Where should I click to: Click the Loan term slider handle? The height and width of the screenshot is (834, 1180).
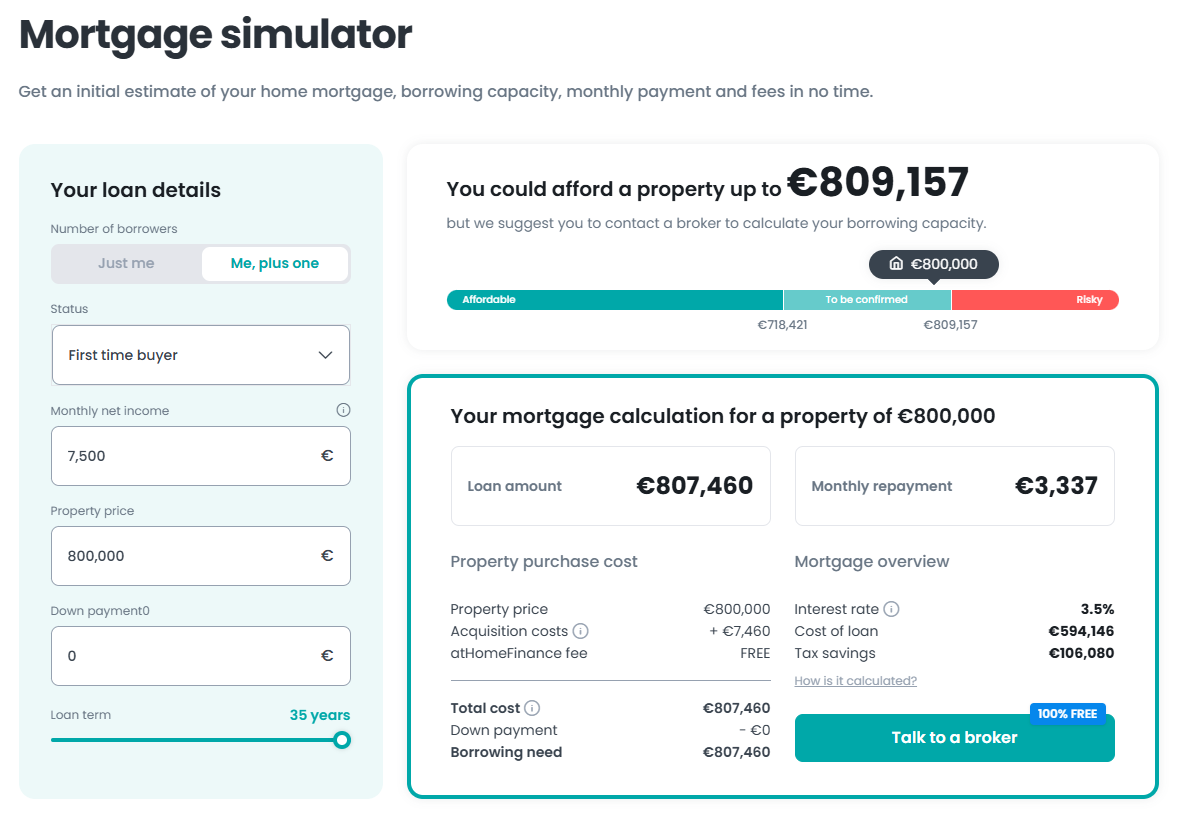pyautogui.click(x=342, y=740)
